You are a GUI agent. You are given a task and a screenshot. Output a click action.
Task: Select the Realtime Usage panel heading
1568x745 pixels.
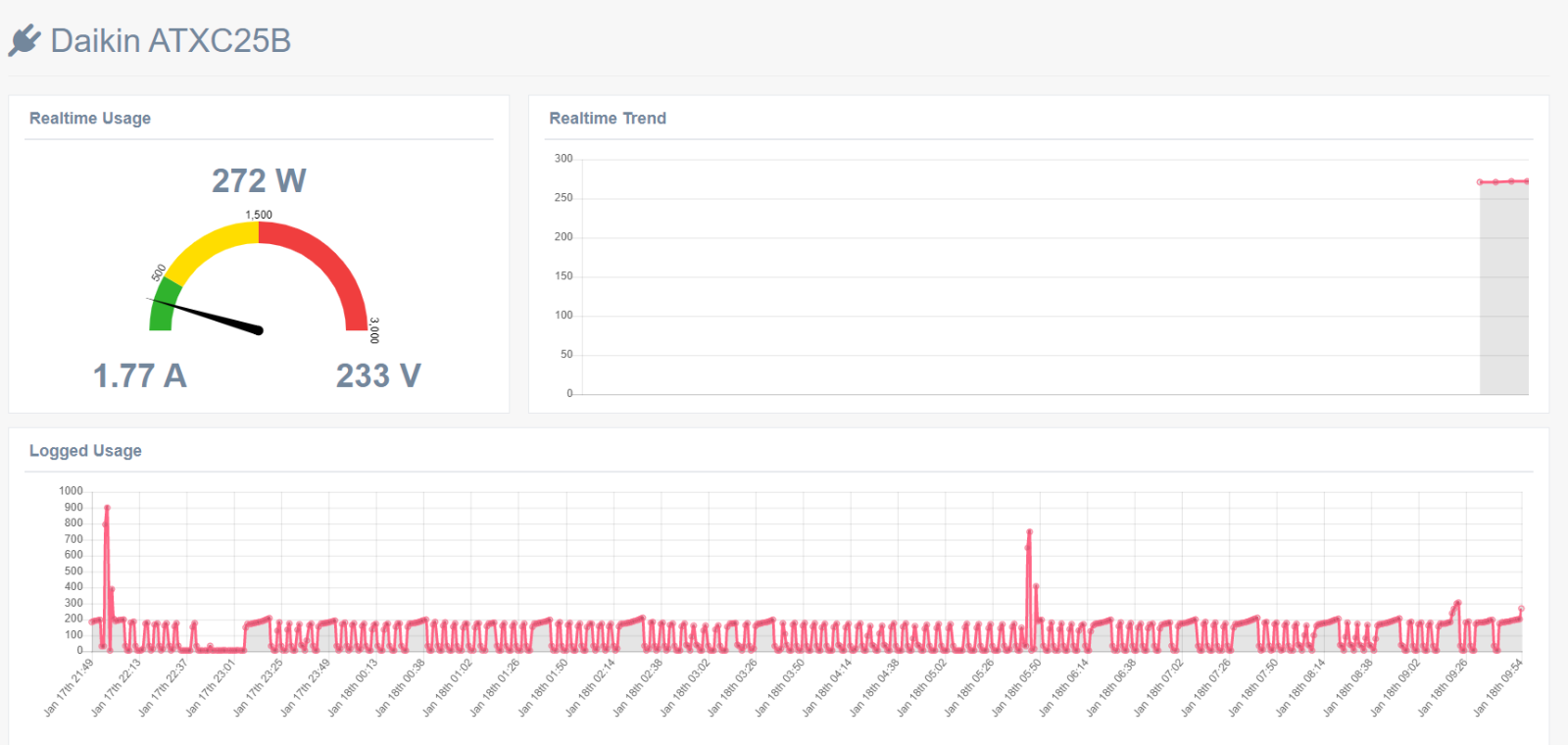click(x=90, y=119)
